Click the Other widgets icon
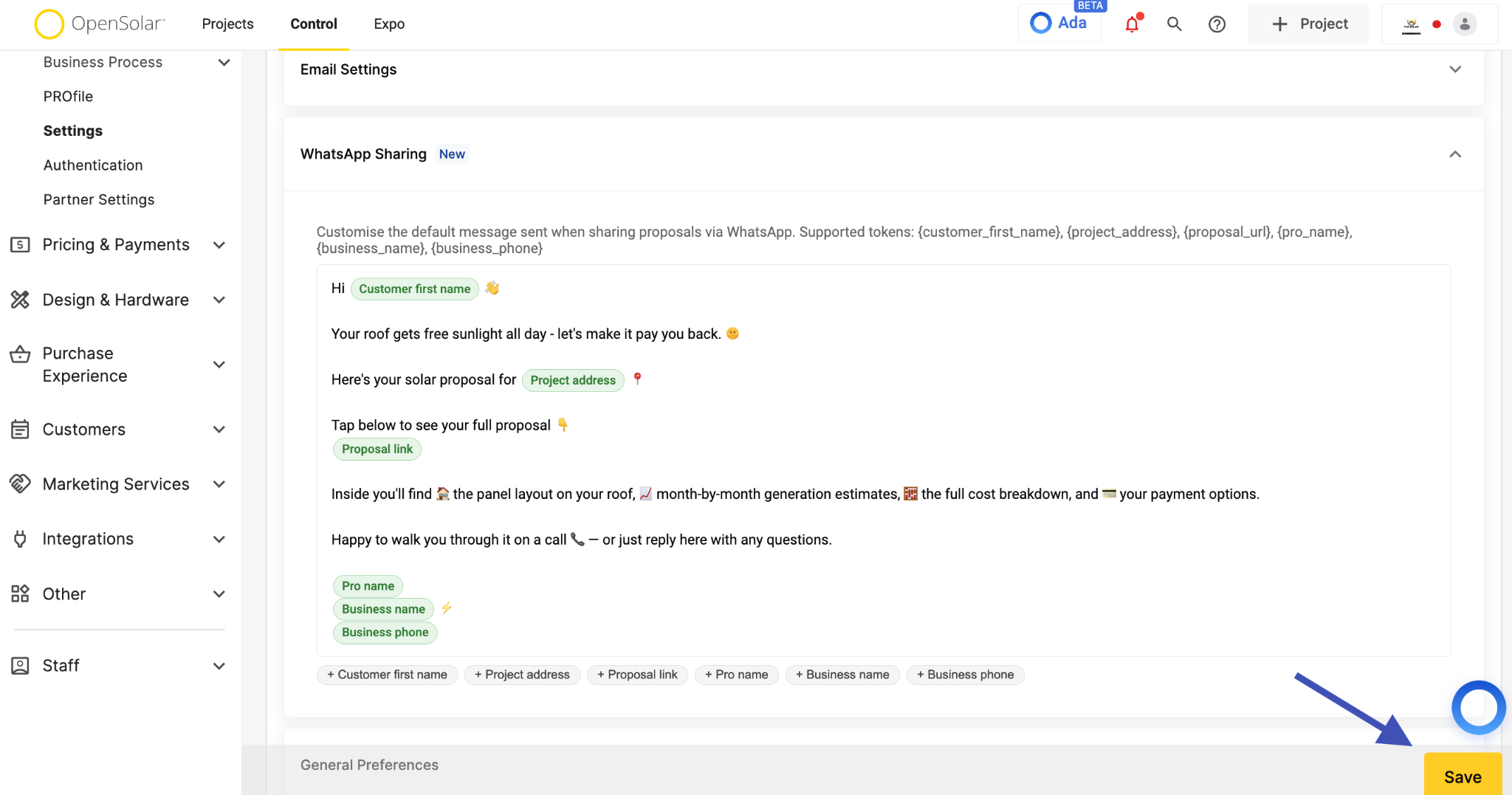 coord(20,594)
